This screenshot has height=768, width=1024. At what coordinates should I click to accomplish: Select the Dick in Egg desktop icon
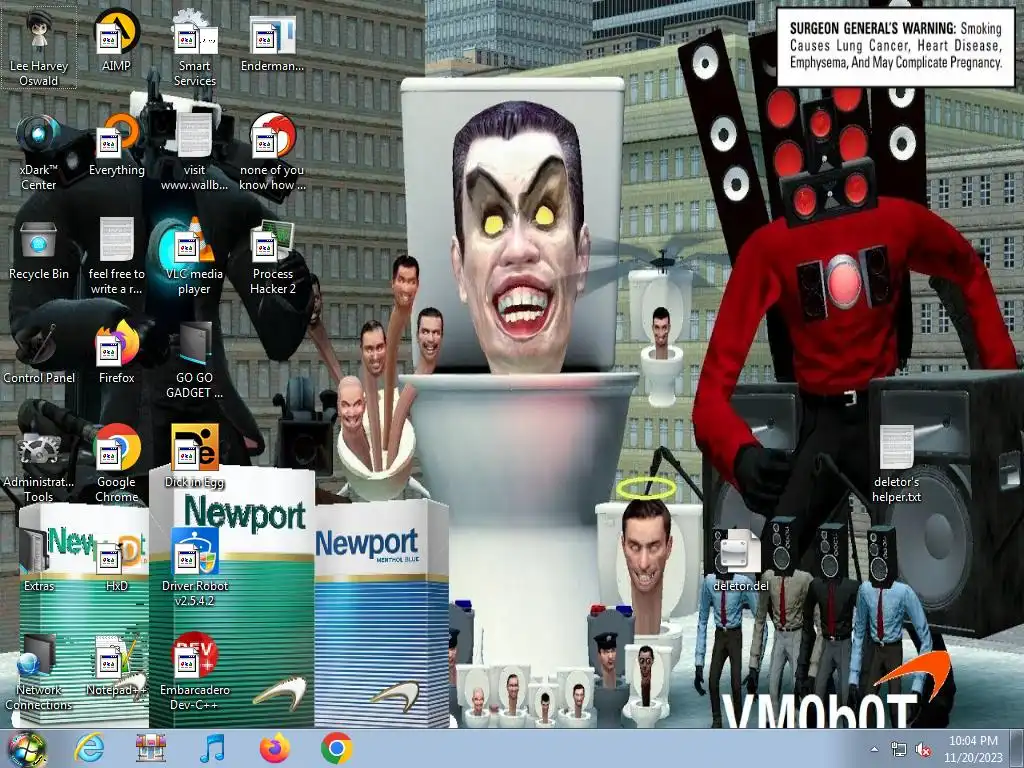[x=195, y=457]
